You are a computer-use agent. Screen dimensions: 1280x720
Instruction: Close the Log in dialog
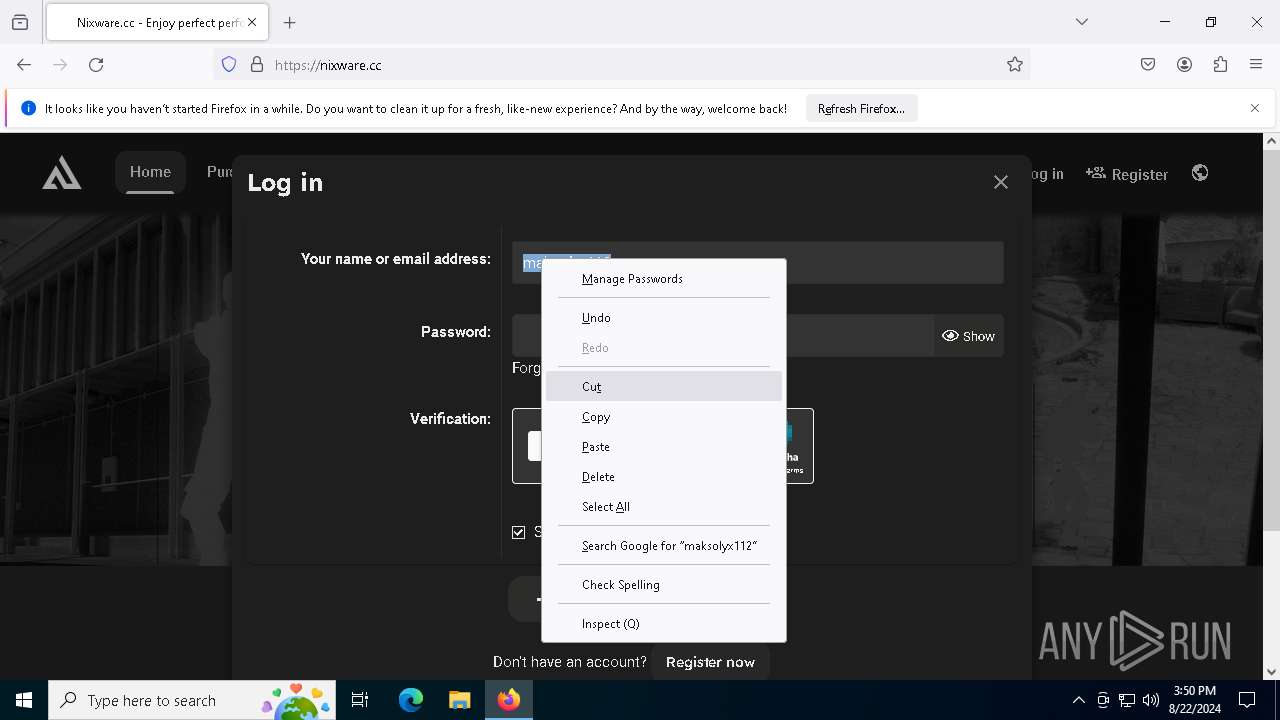1001,182
